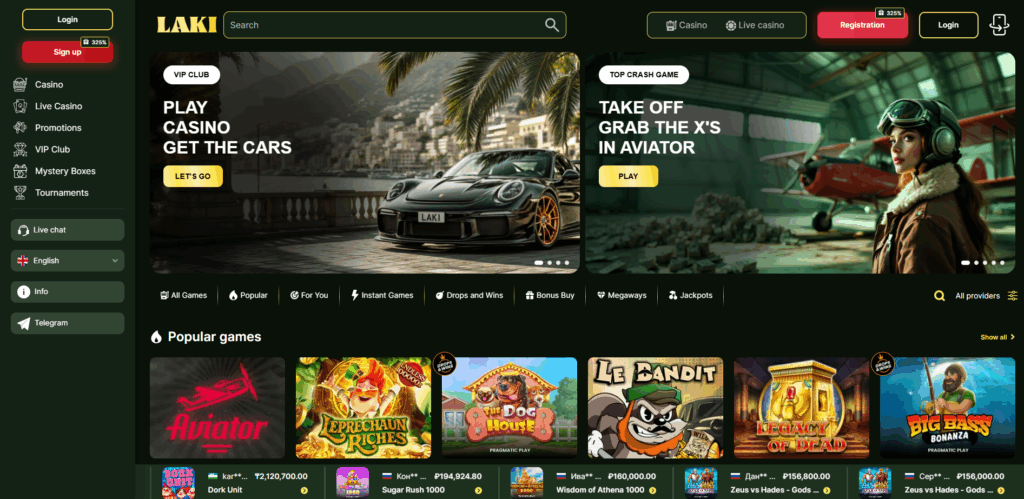The height and width of the screenshot is (499, 1024).
Task: Click the ₽194,924.80 win amount
Action: (x=456, y=476)
